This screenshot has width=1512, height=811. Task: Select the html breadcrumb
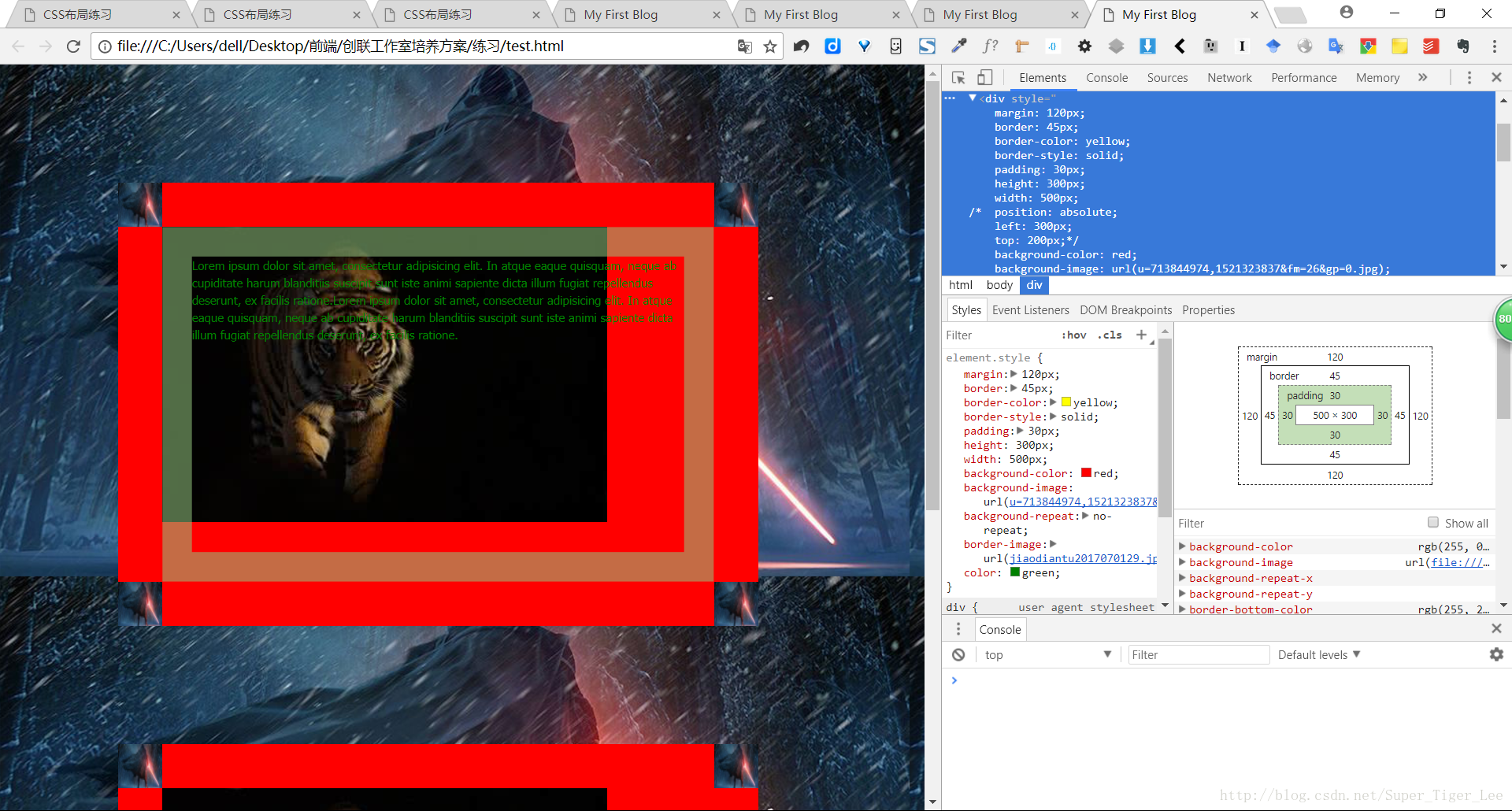[960, 285]
